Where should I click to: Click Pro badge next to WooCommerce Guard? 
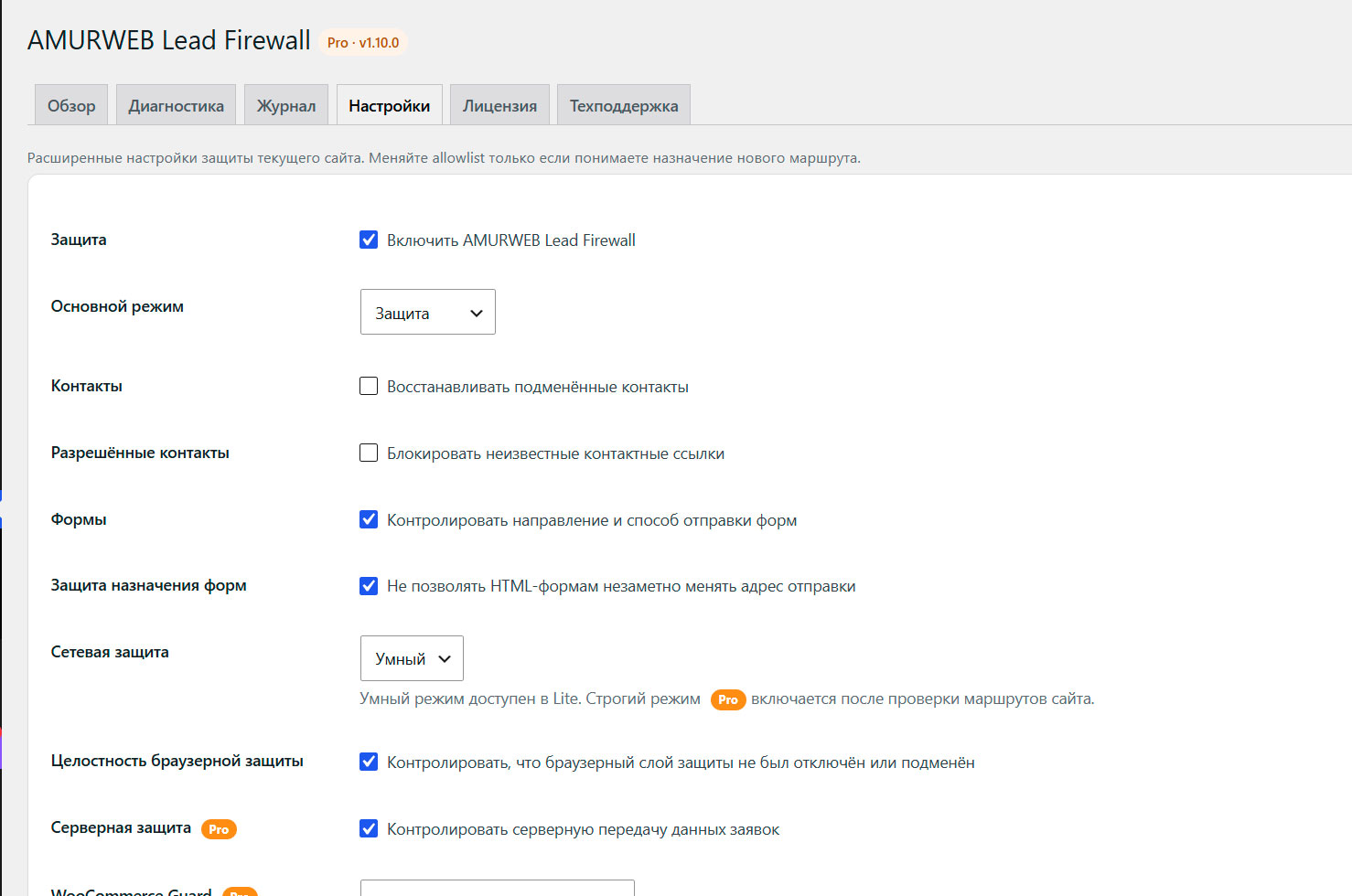tap(240, 891)
